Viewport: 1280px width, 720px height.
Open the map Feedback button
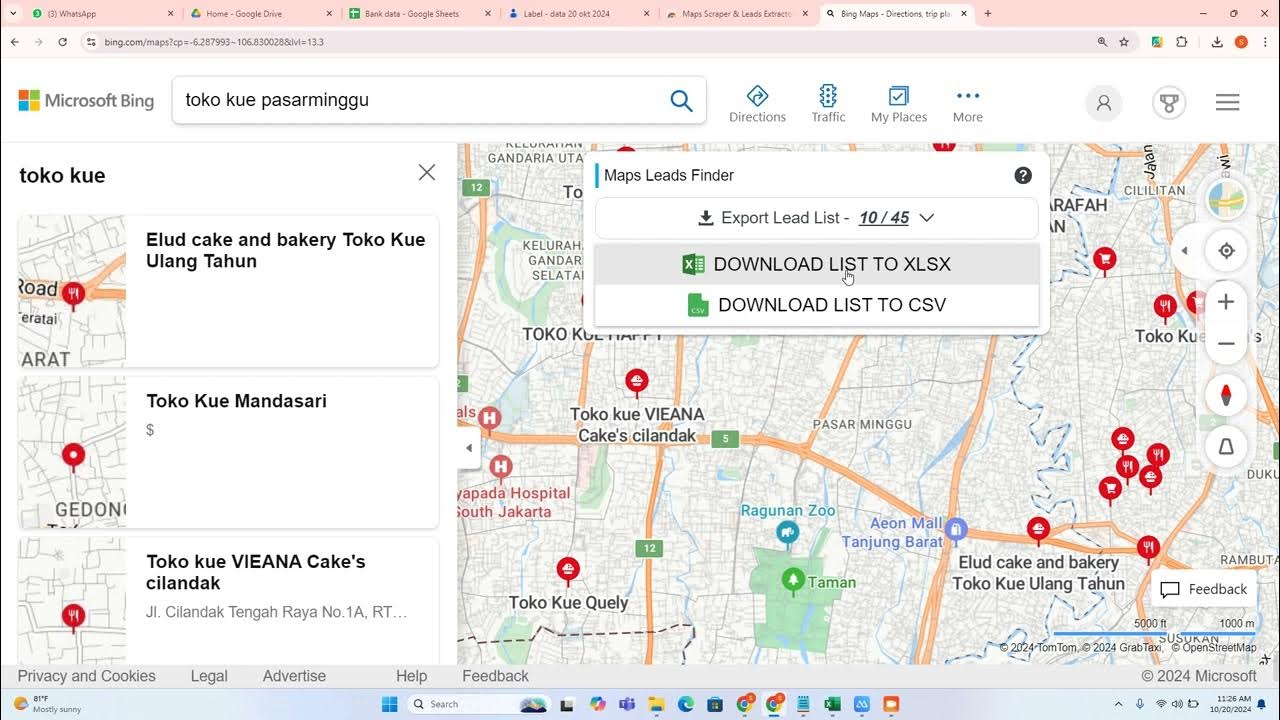(1204, 589)
